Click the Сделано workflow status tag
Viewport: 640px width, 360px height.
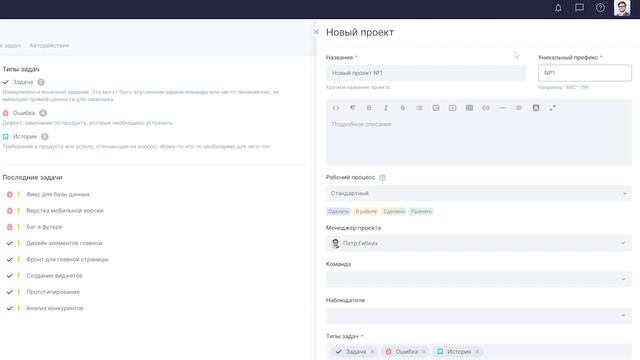click(393, 211)
